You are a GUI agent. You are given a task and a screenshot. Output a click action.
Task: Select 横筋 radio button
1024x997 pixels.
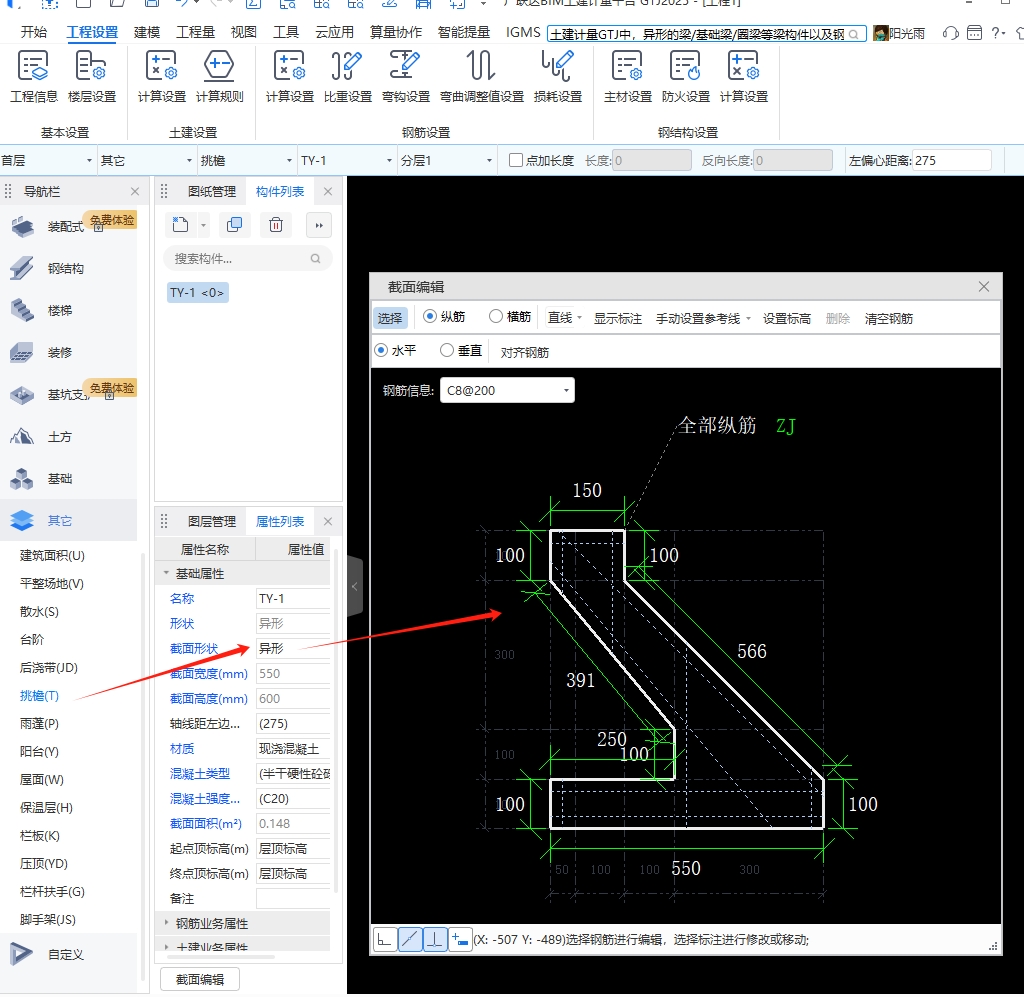[x=496, y=317]
